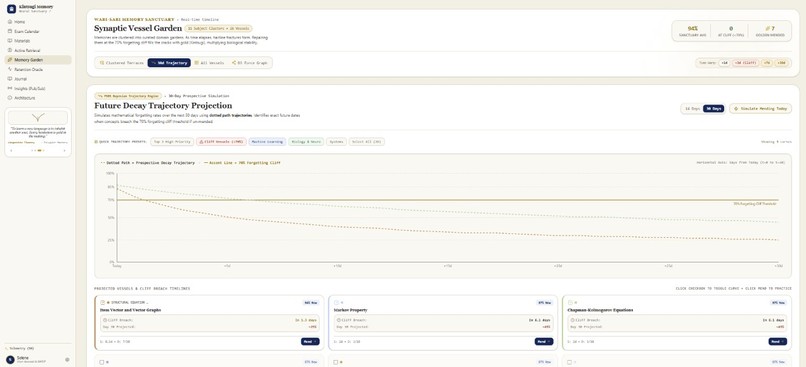Select the 14 Days projection range

[x=691, y=108]
